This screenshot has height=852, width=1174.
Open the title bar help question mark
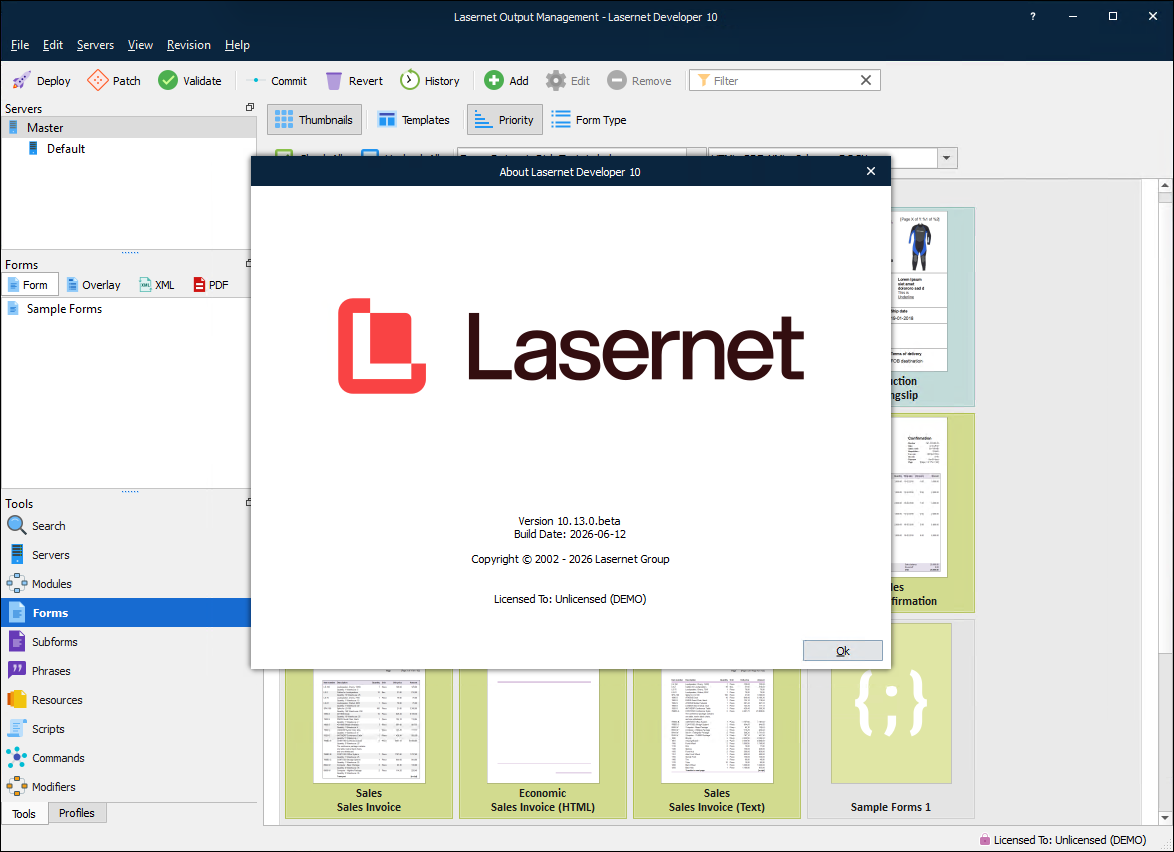pyautogui.click(x=1032, y=16)
